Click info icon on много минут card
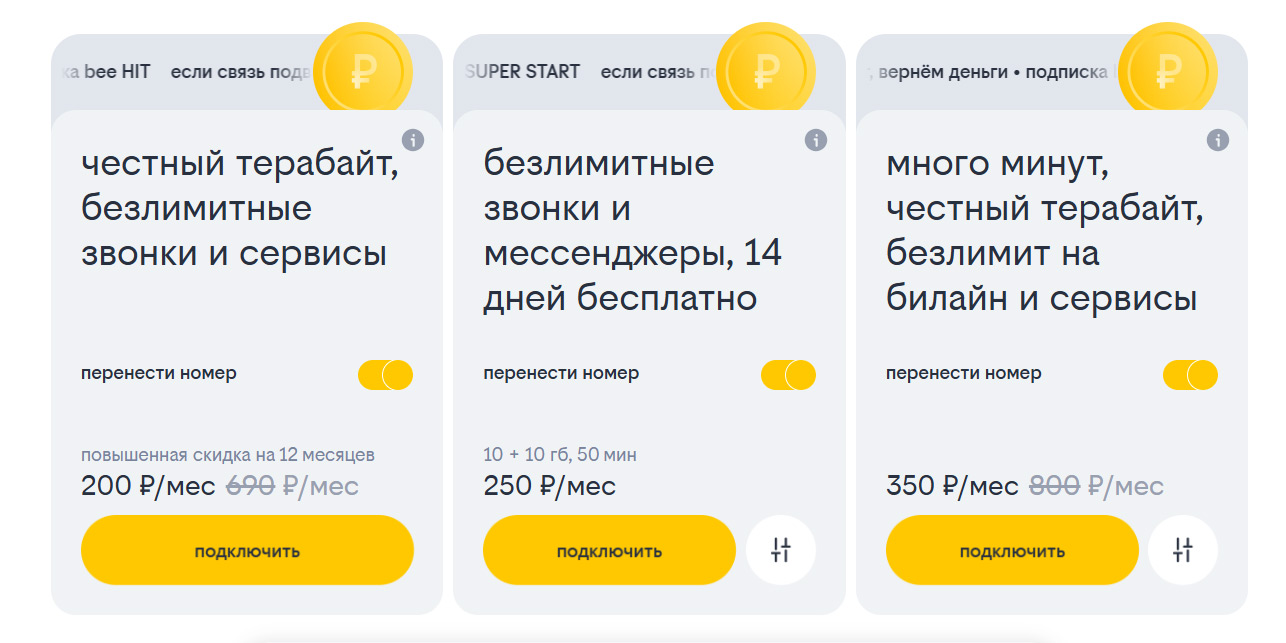1286x643 pixels. tap(1218, 140)
